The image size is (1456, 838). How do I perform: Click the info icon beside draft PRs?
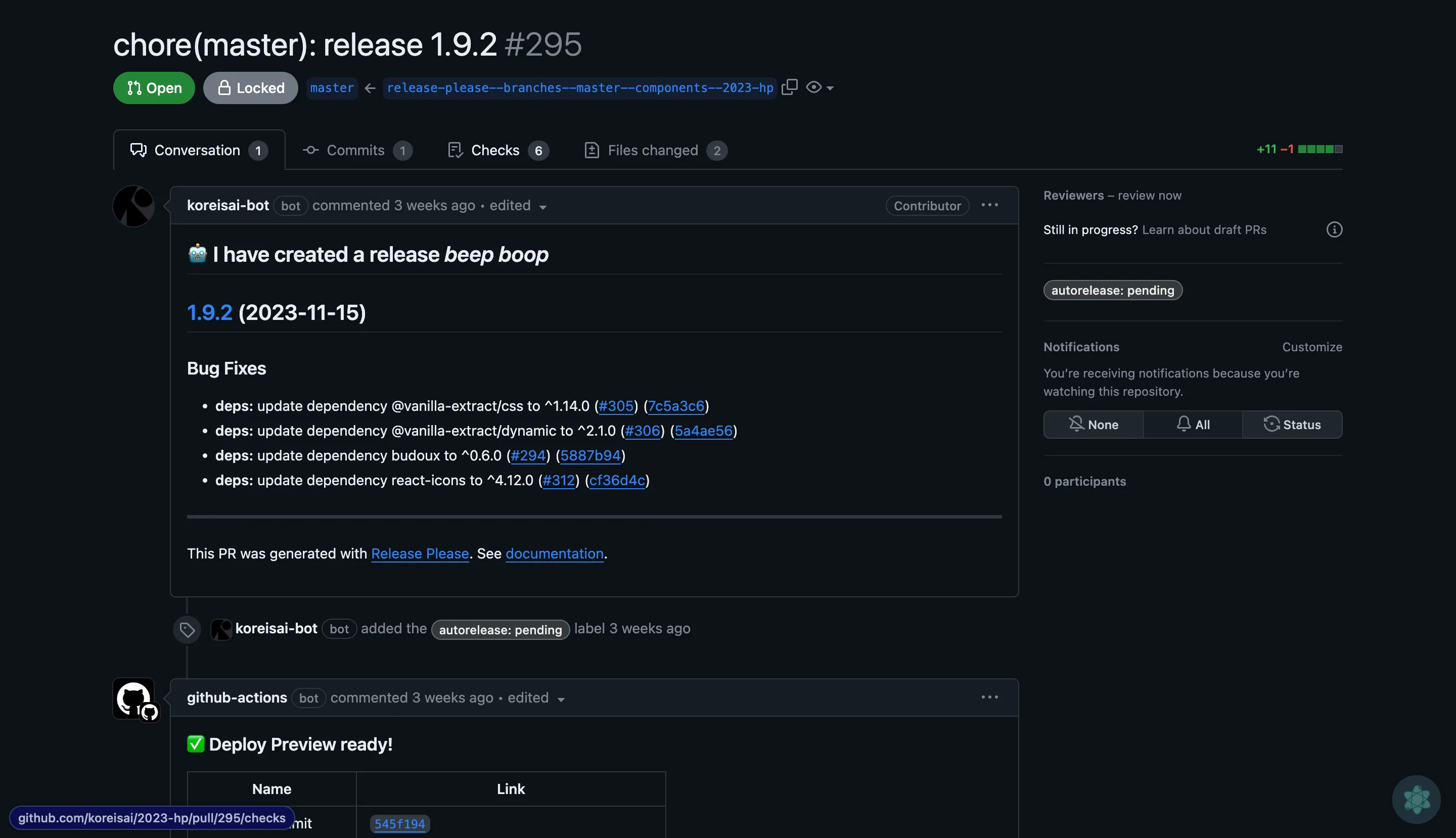[x=1334, y=229]
